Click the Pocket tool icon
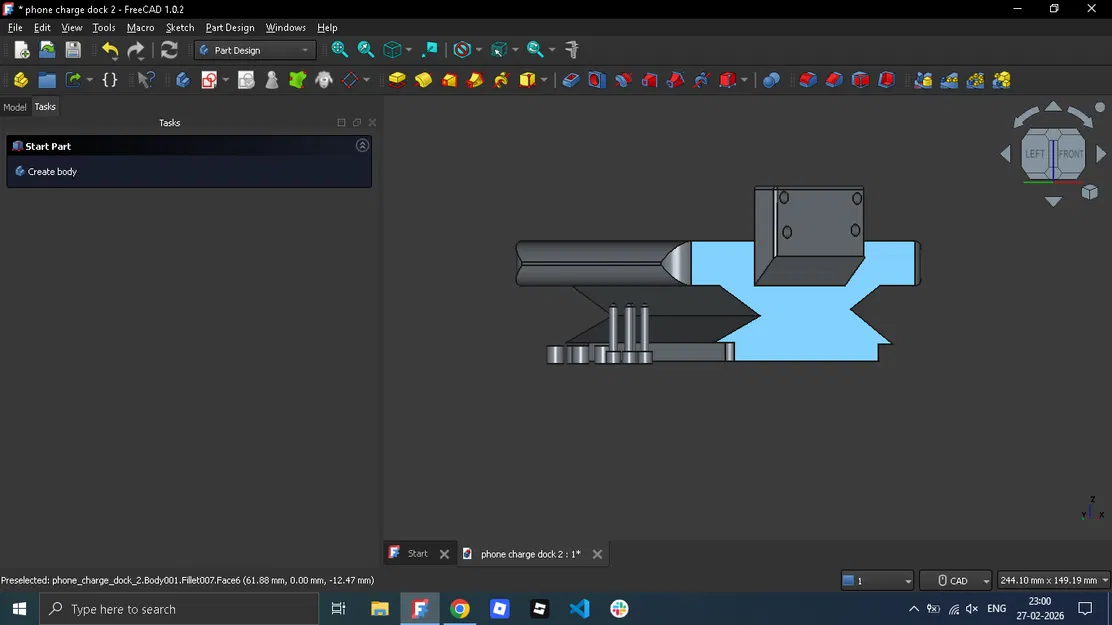 [571, 80]
